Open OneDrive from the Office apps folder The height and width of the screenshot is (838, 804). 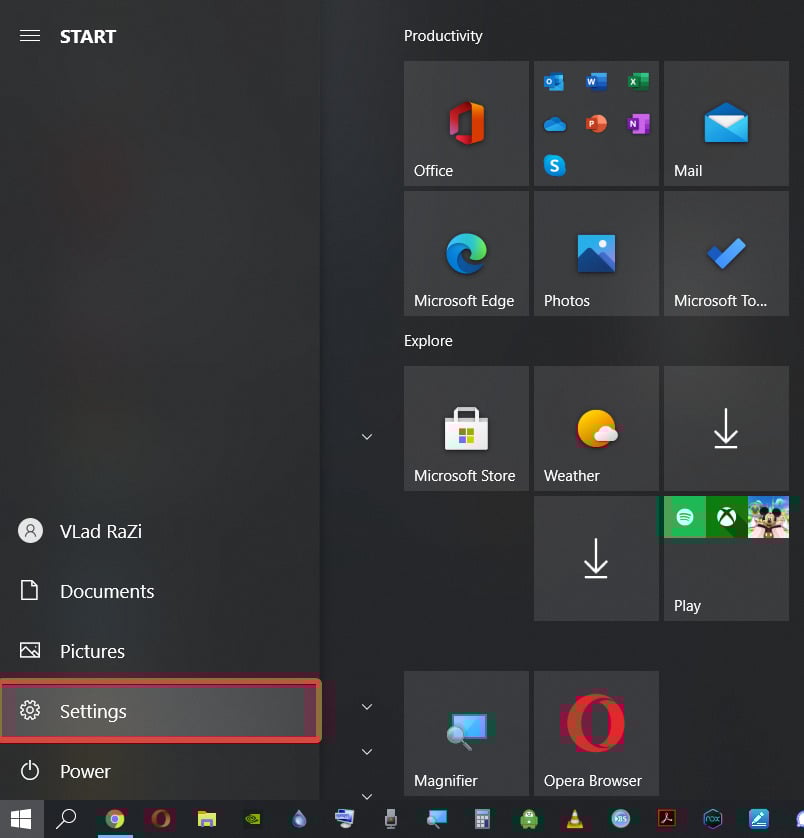(554, 124)
